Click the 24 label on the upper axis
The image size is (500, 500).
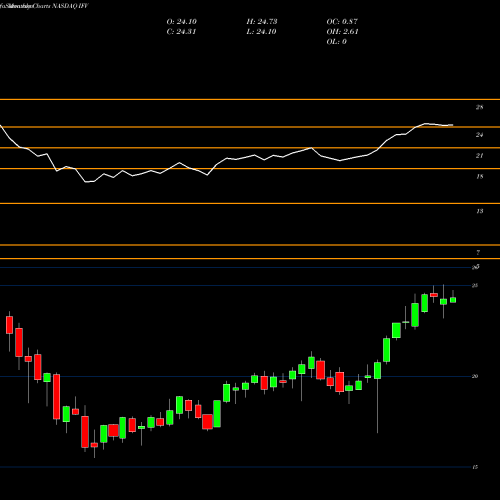(x=479, y=135)
